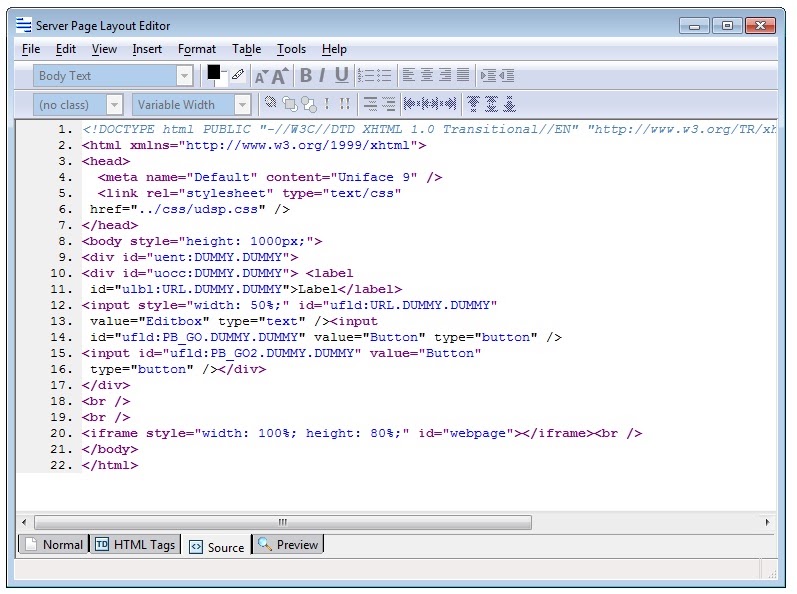Minimize the Server Page Layout Editor window
The height and width of the screenshot is (594, 797).
point(694,26)
